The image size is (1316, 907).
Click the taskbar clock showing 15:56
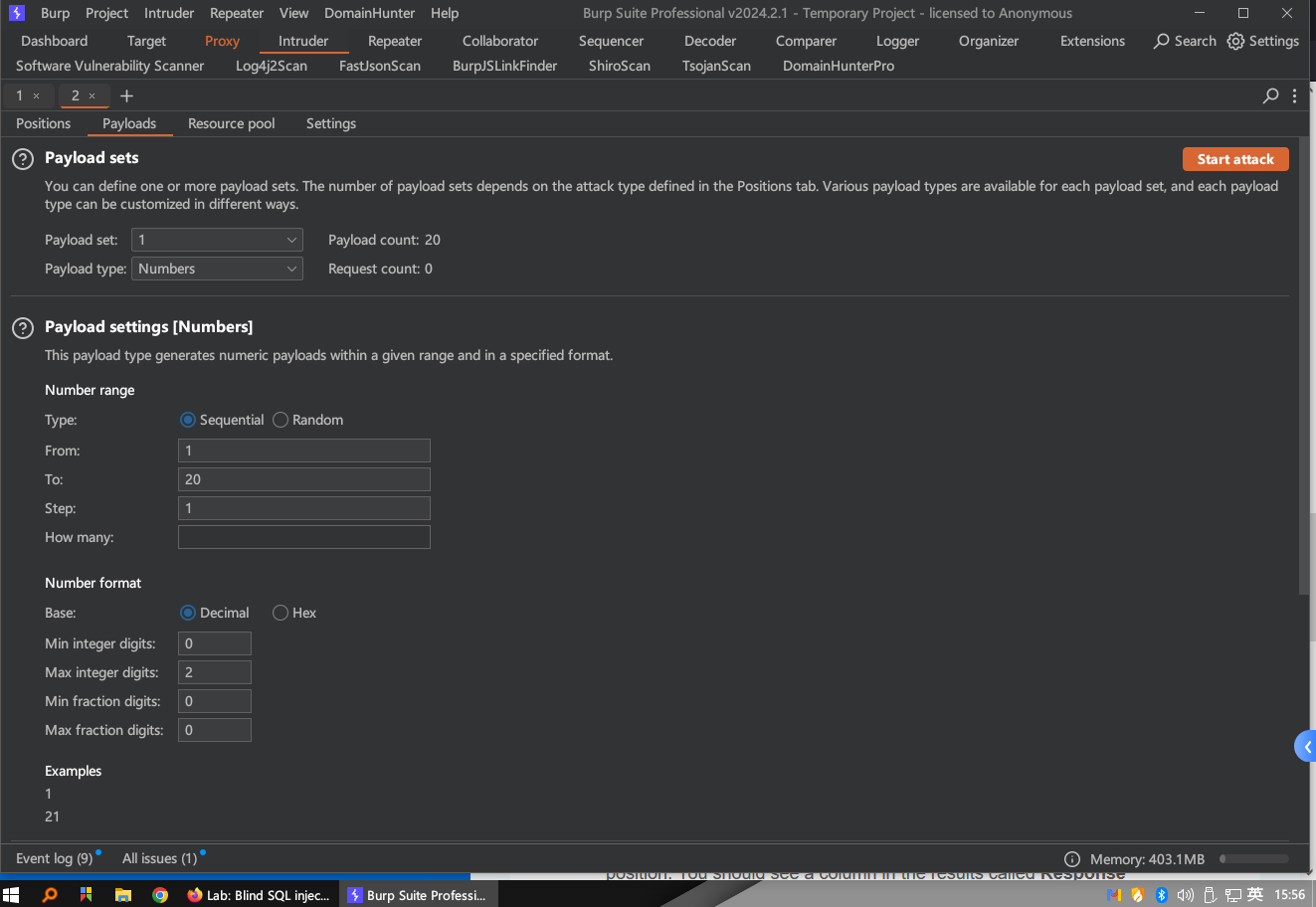[1289, 895]
